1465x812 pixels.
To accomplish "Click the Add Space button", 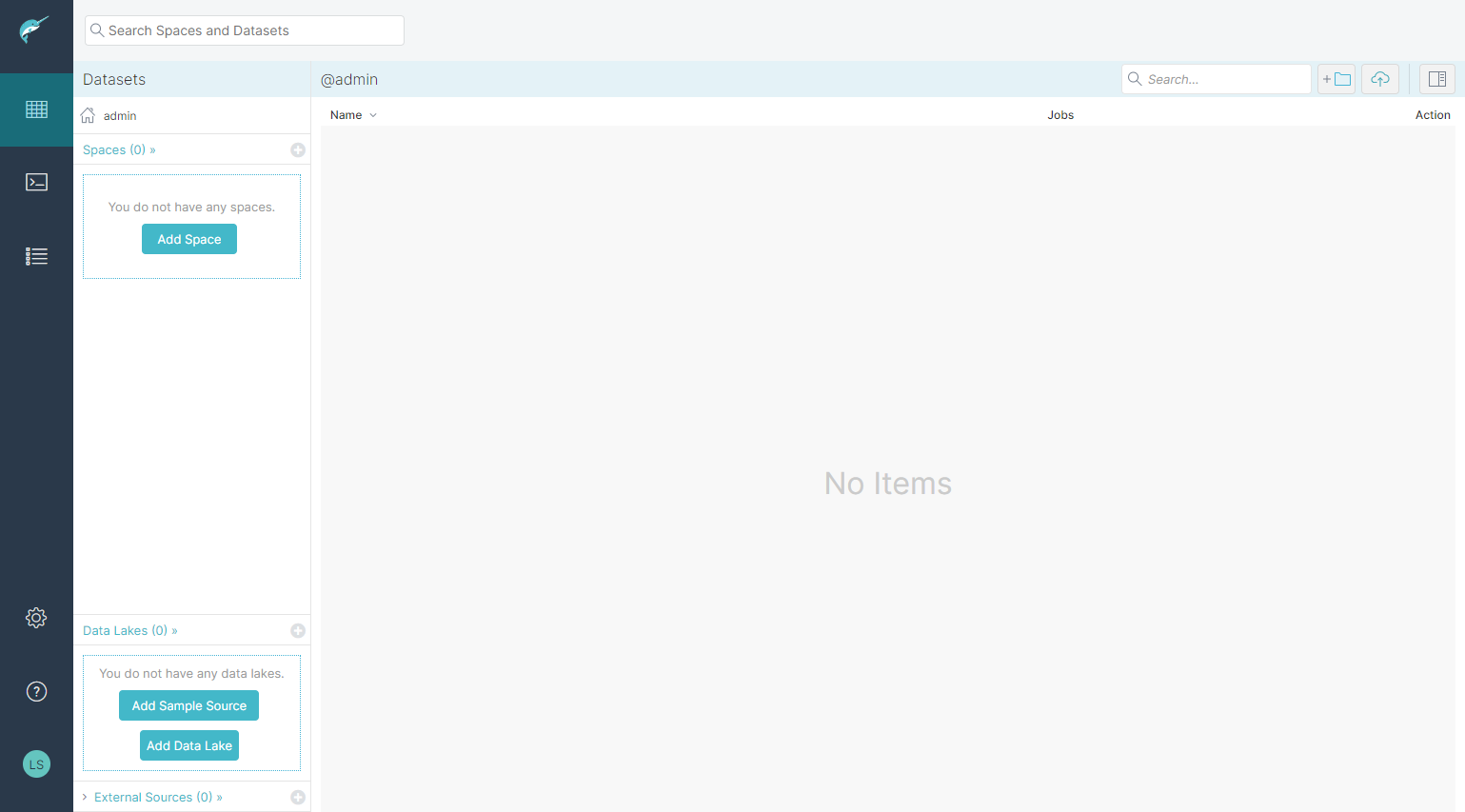I will 188,239.
